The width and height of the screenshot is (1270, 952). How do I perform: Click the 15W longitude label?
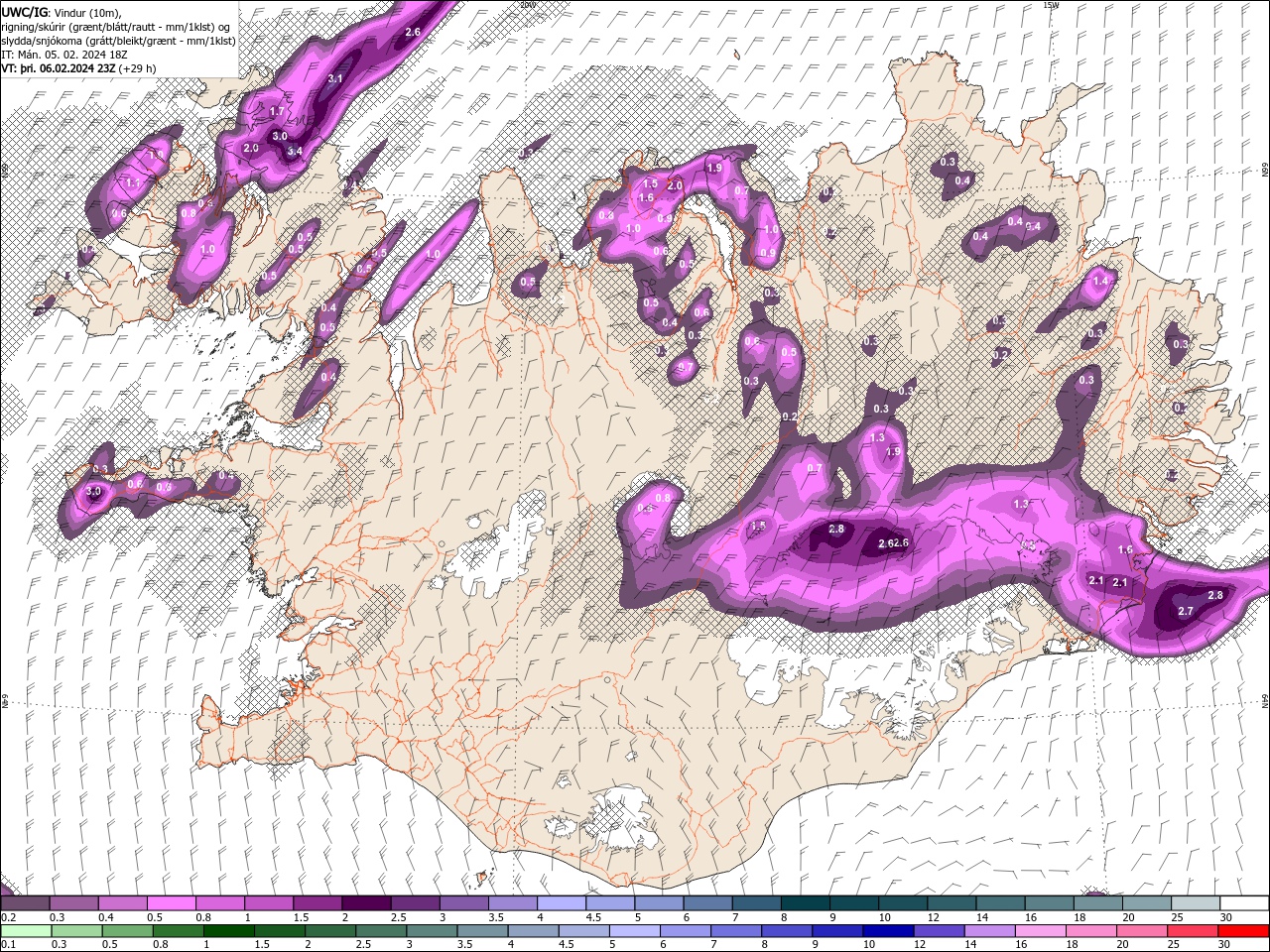pos(1051,5)
